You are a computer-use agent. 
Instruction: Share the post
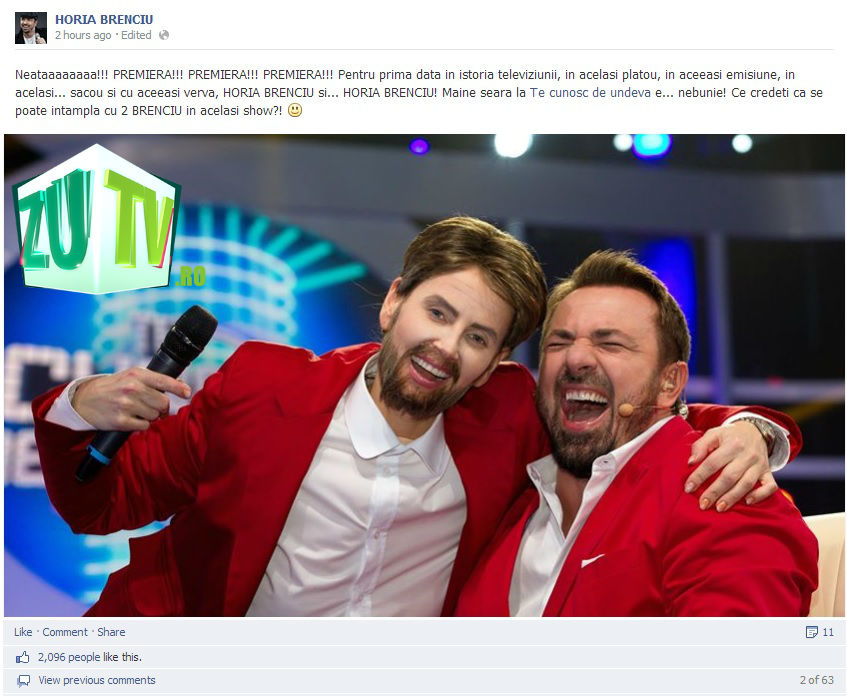[x=111, y=632]
